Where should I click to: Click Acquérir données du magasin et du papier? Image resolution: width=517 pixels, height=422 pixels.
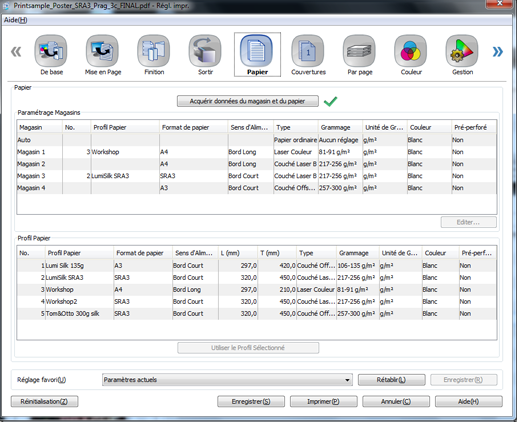248,101
